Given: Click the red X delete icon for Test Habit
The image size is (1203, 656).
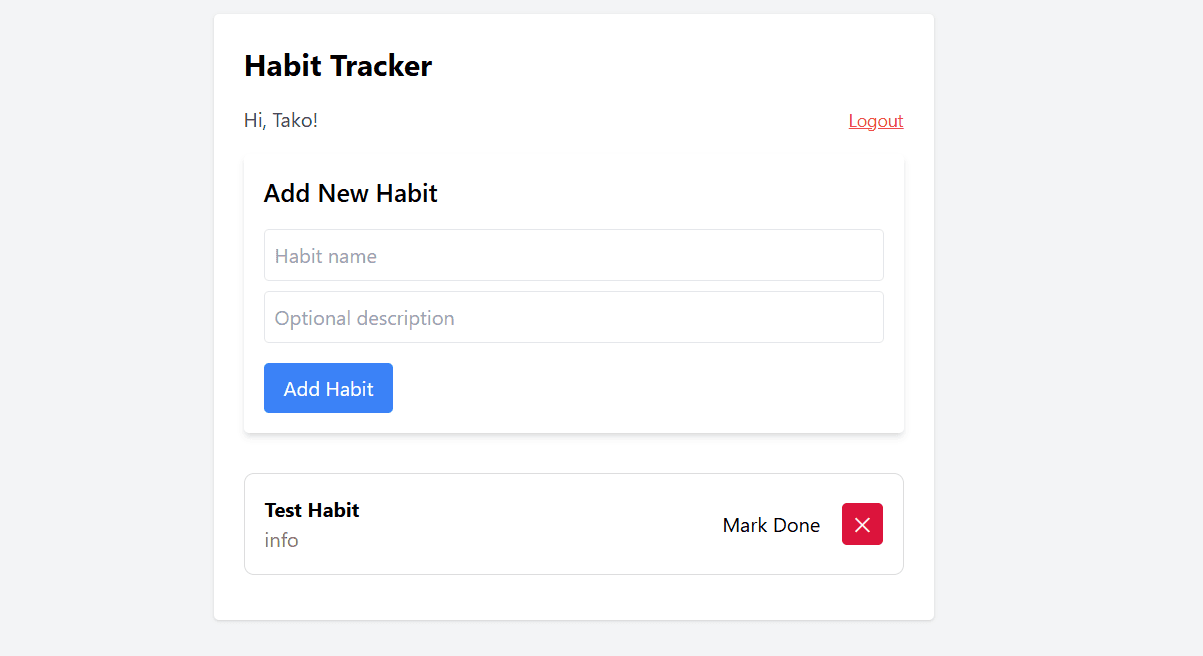Looking at the screenshot, I should [862, 523].
